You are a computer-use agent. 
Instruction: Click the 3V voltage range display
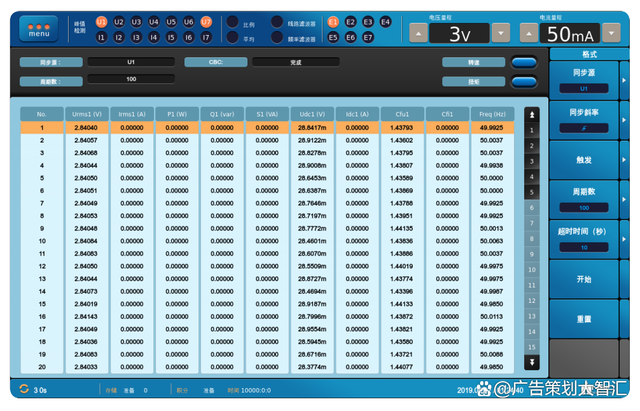point(460,33)
